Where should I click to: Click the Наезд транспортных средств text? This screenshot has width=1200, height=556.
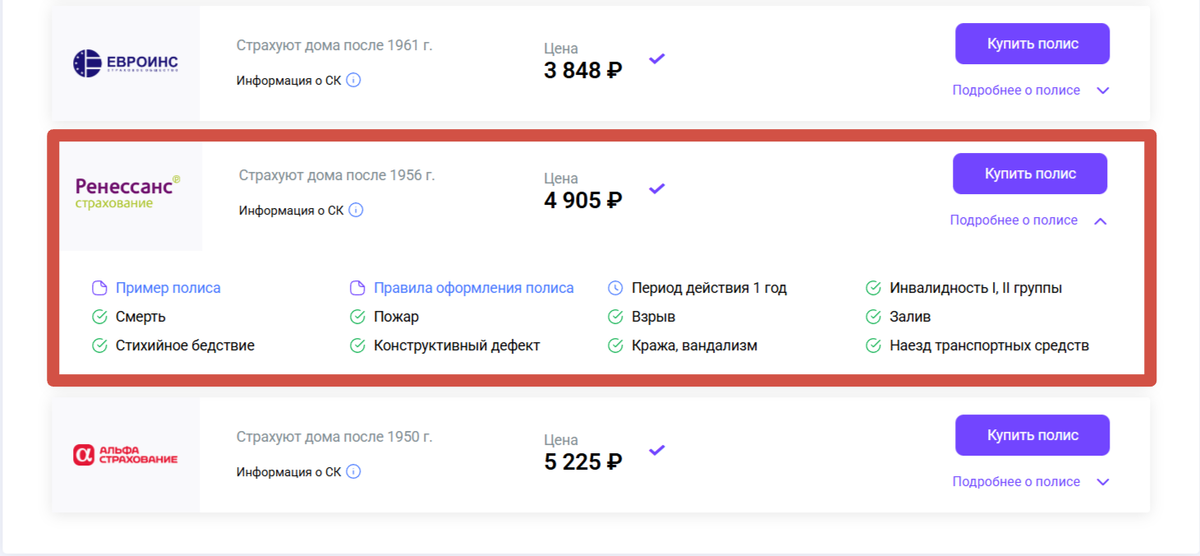[989, 346]
